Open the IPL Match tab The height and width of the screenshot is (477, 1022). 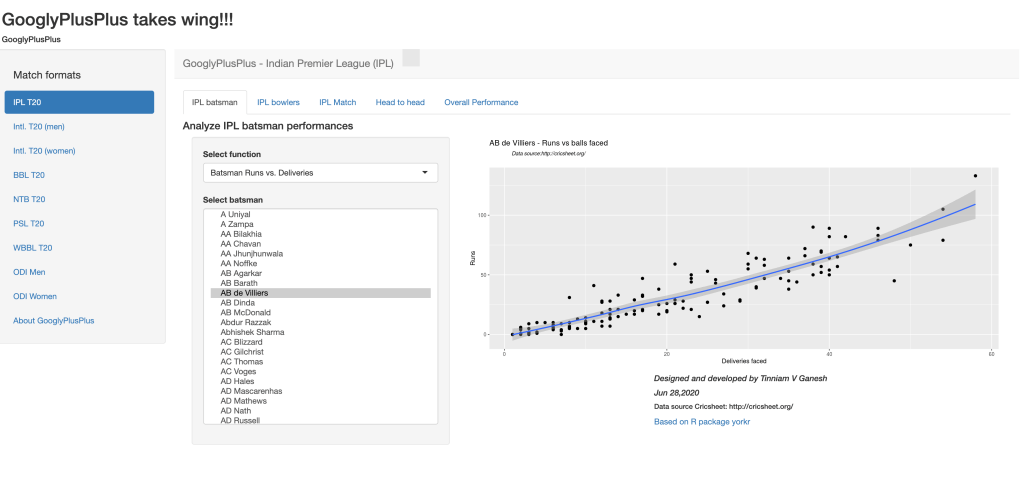[x=337, y=102]
